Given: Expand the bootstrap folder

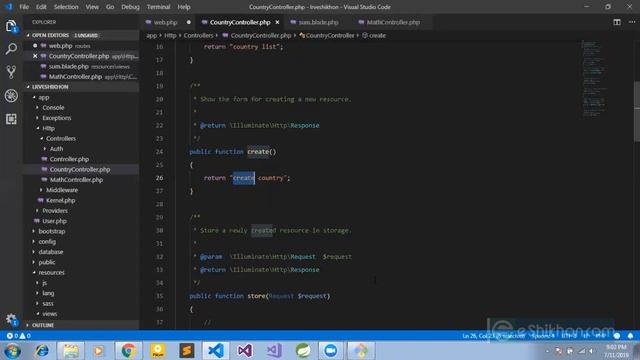Looking at the screenshot, I should click(52, 231).
